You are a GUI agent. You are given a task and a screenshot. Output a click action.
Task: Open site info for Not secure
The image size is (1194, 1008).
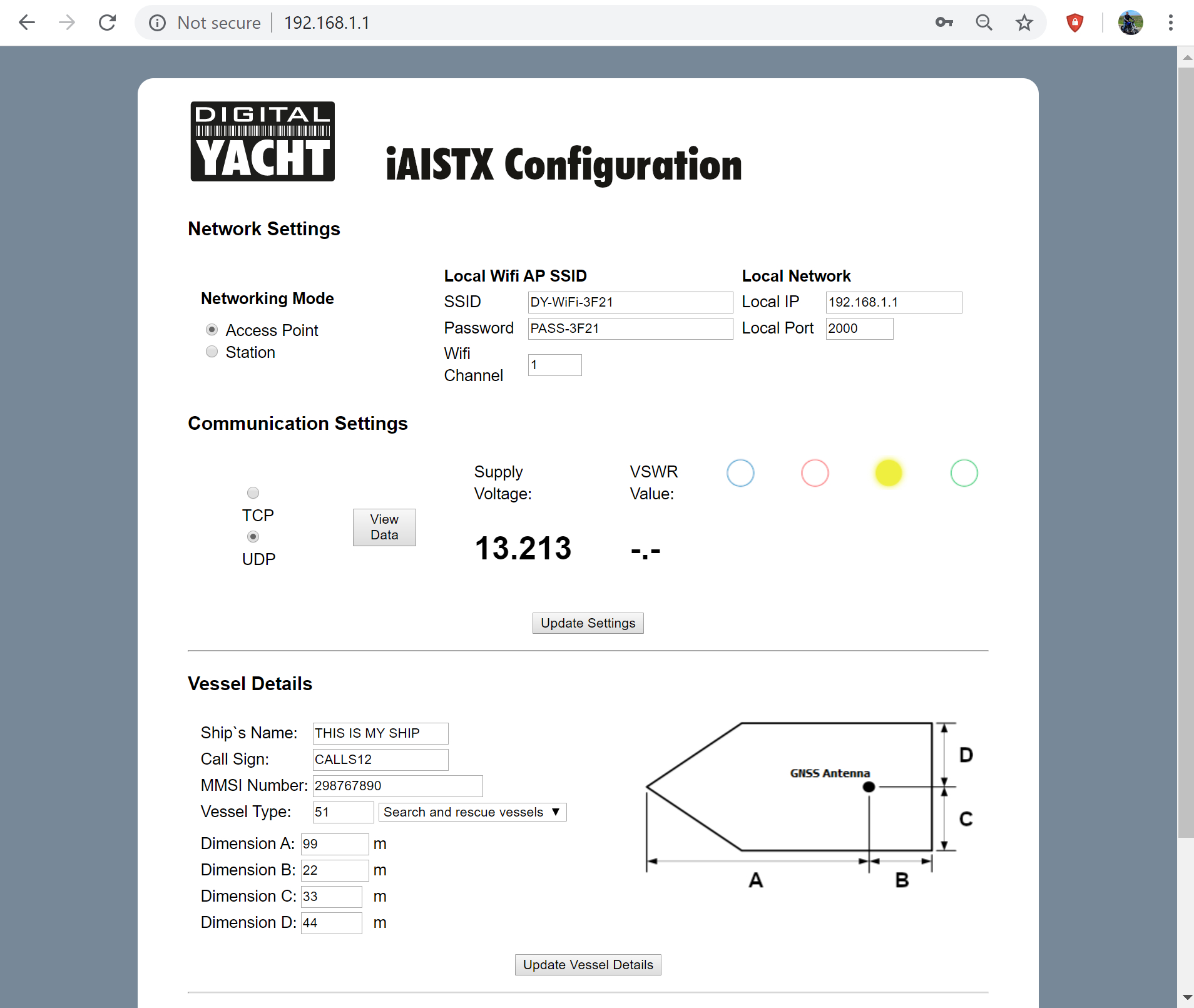point(157,23)
